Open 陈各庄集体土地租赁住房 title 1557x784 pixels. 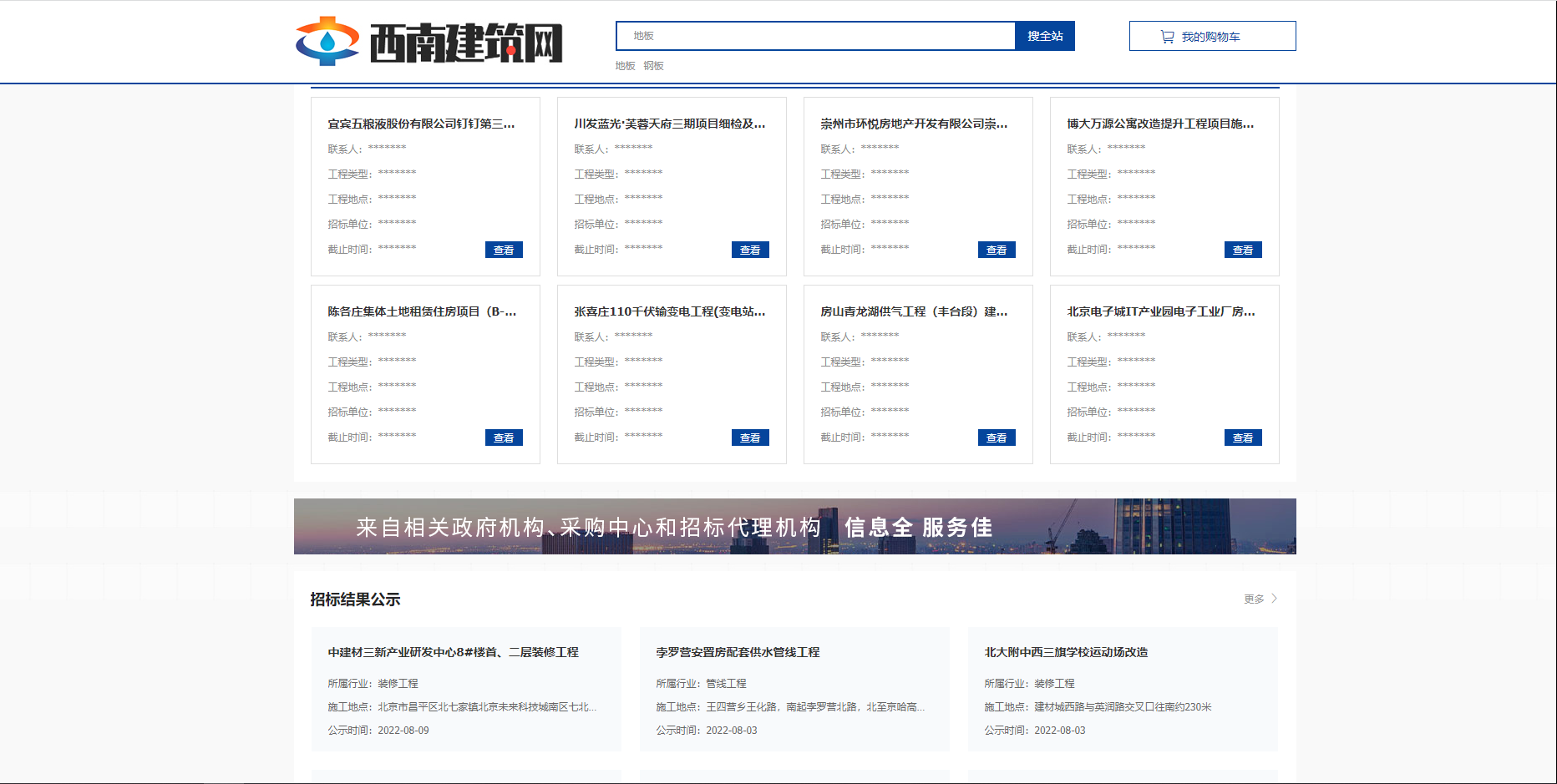pyautogui.click(x=422, y=311)
